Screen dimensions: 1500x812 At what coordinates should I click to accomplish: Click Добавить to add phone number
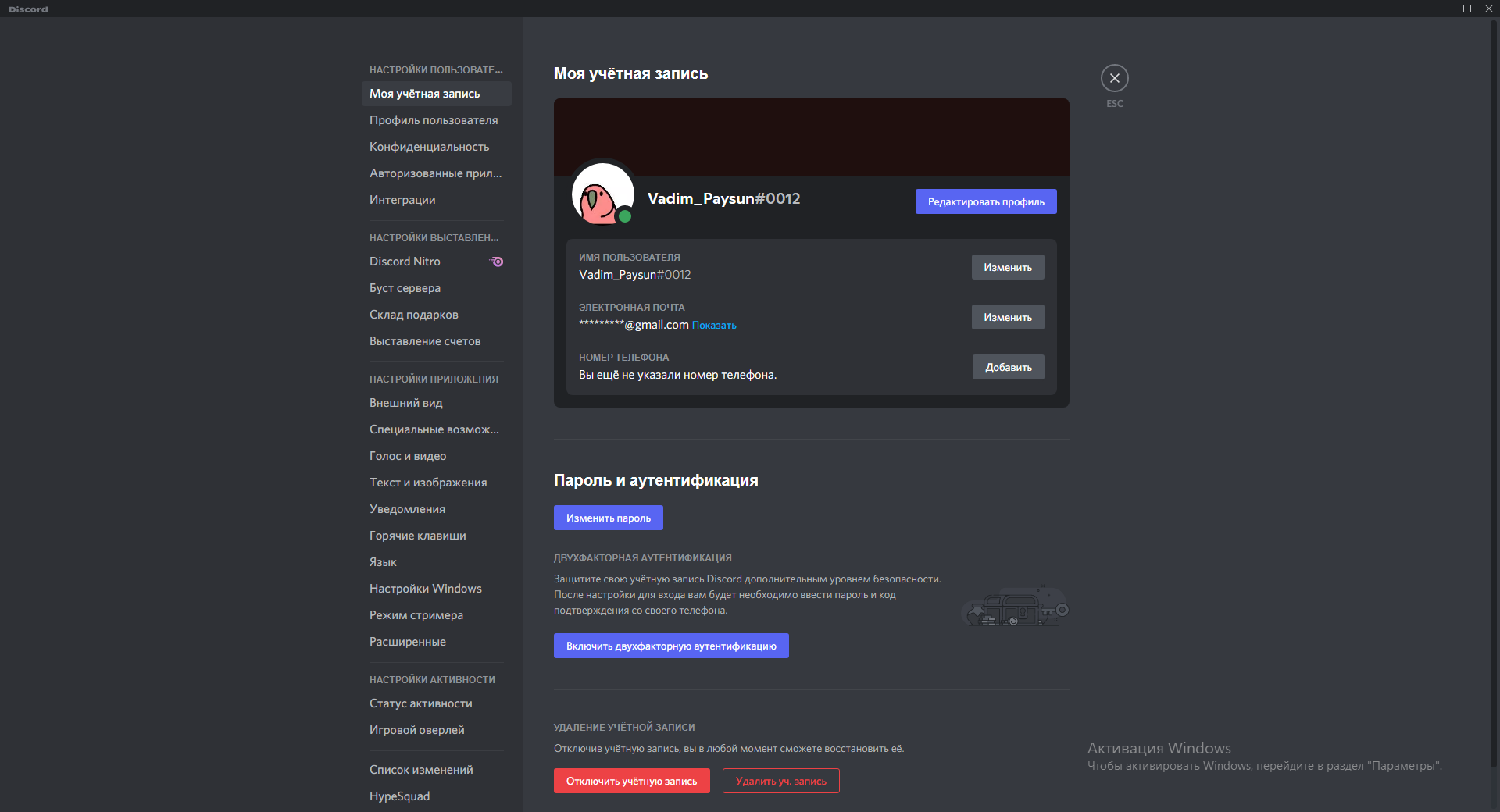[1009, 367]
